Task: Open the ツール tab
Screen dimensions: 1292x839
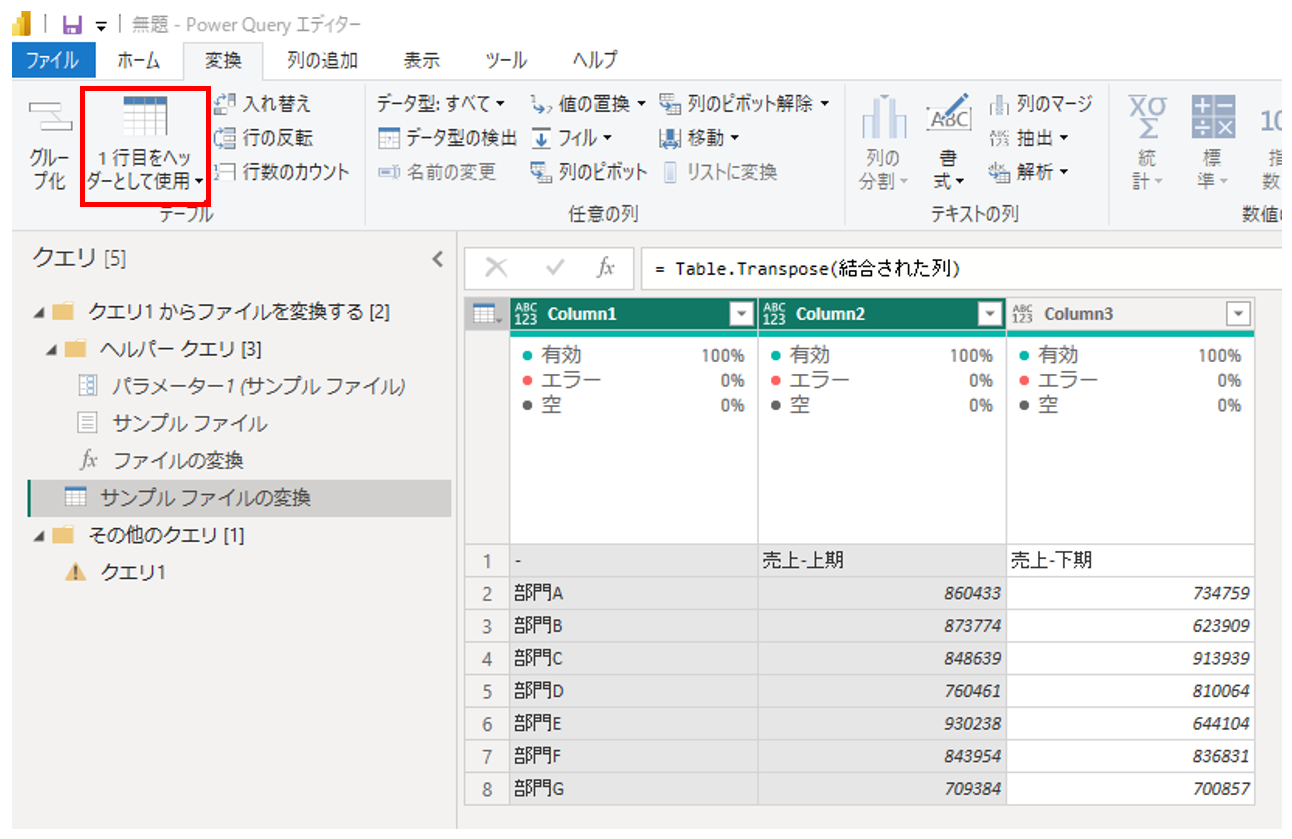Action: pyautogui.click(x=506, y=60)
